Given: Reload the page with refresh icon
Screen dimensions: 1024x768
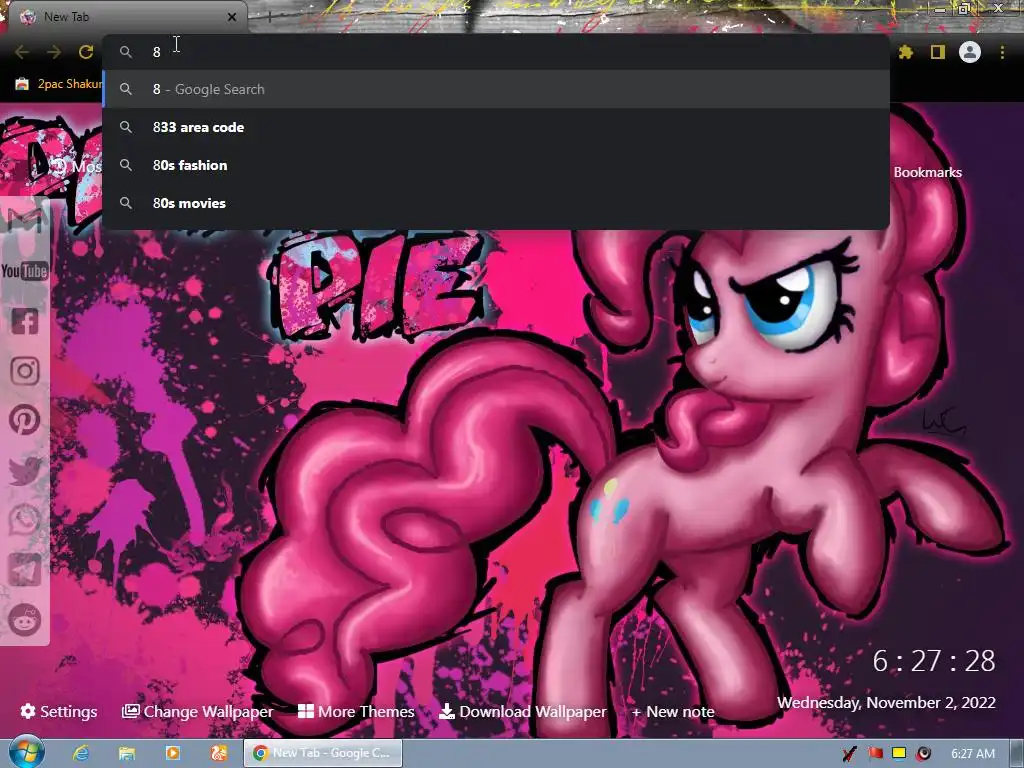Looking at the screenshot, I should click(x=86, y=52).
